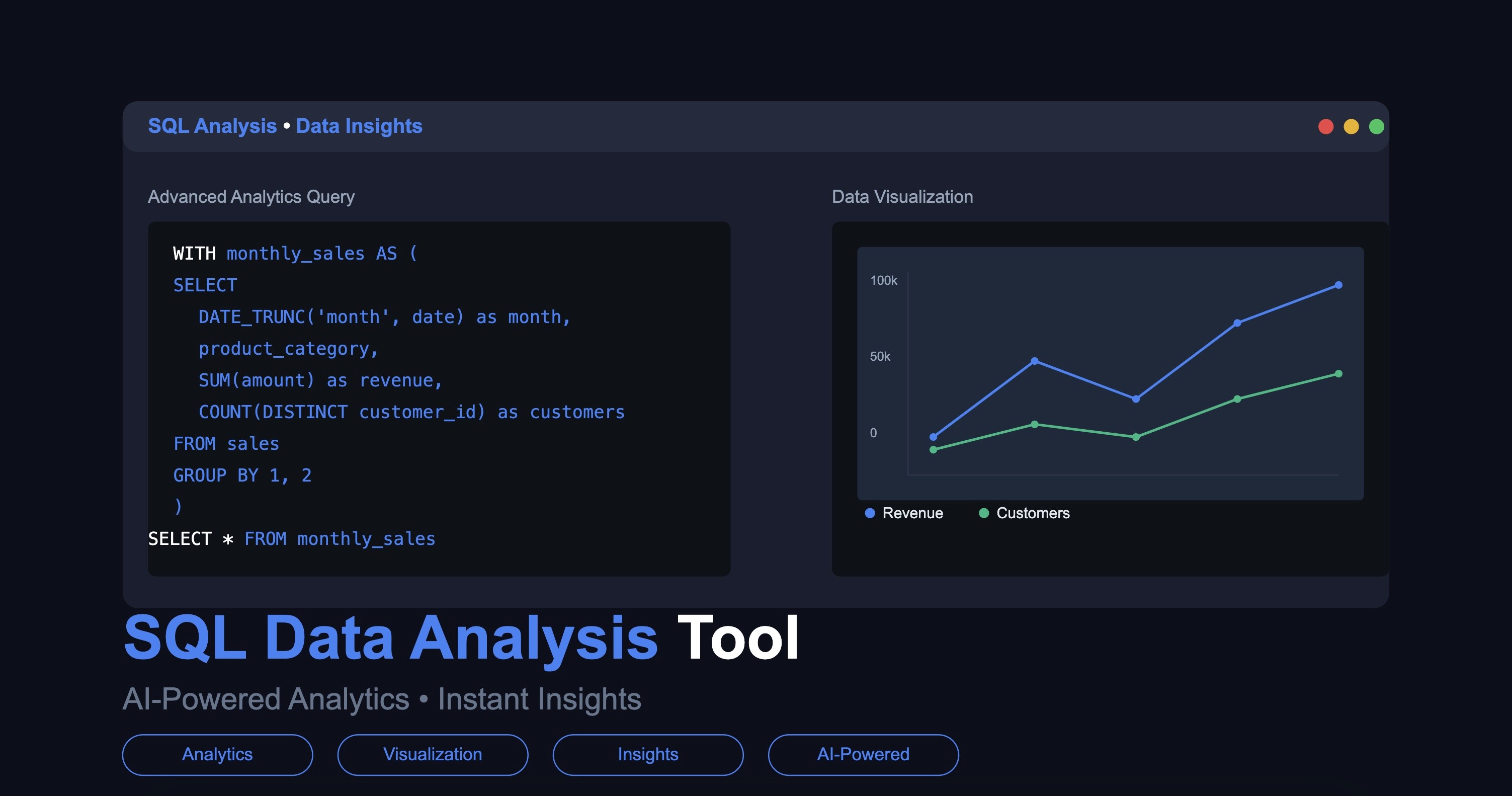Click the blue Revenue legend dot
The width and height of the screenshot is (1512, 796).
pos(870,513)
